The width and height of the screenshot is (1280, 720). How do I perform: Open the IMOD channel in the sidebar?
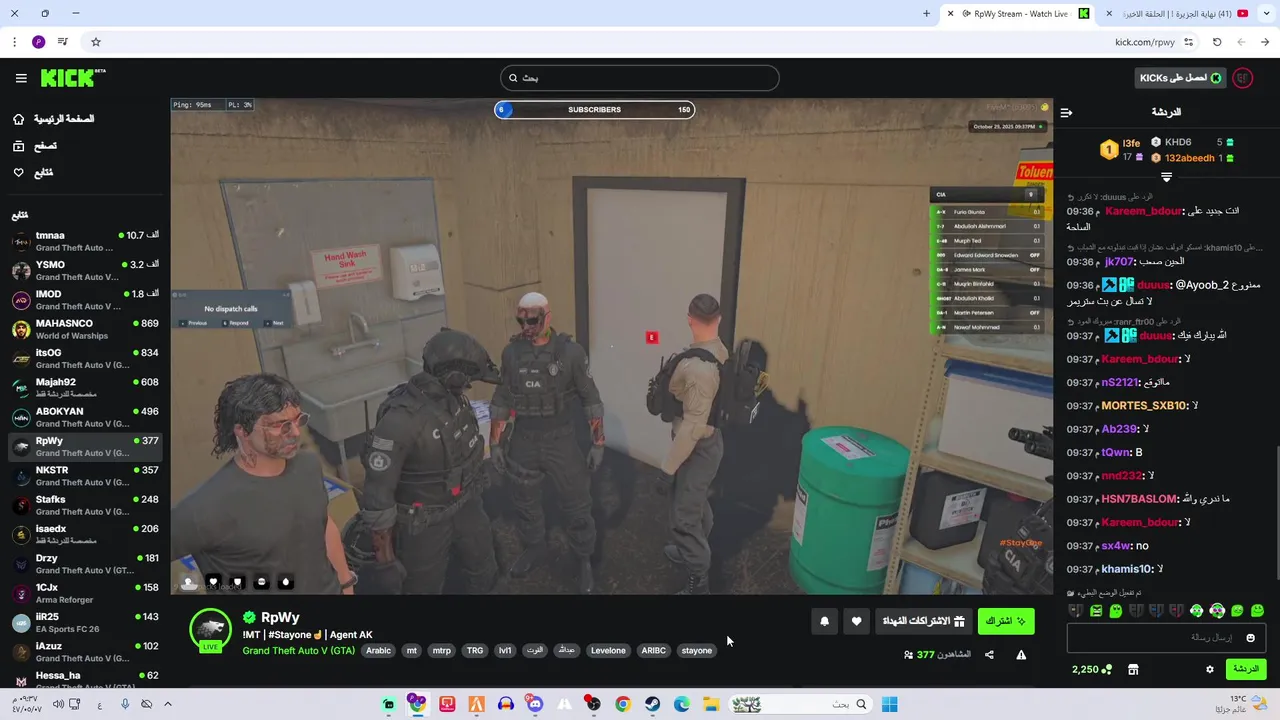pos(85,300)
